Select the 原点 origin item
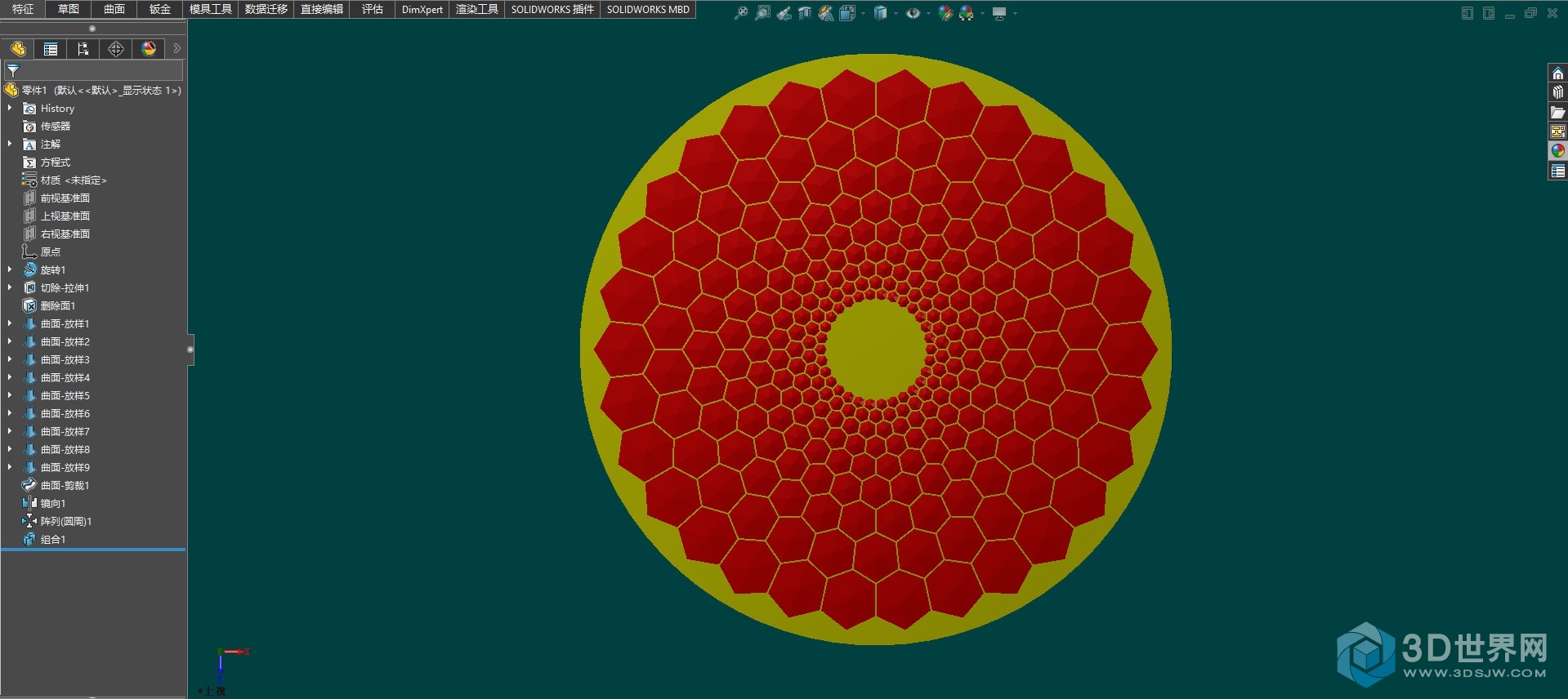The image size is (1568, 699). point(42,252)
